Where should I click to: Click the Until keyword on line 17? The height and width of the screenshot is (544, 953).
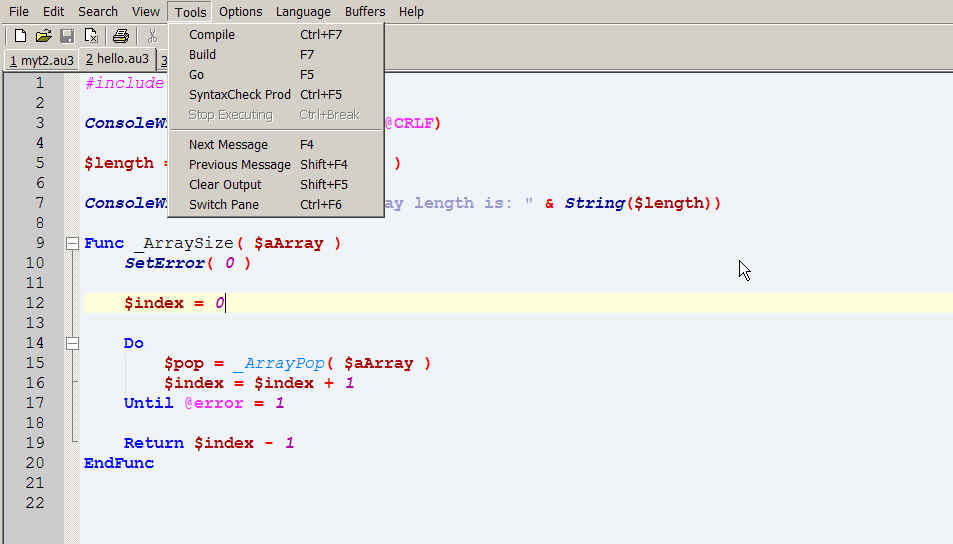[148, 403]
